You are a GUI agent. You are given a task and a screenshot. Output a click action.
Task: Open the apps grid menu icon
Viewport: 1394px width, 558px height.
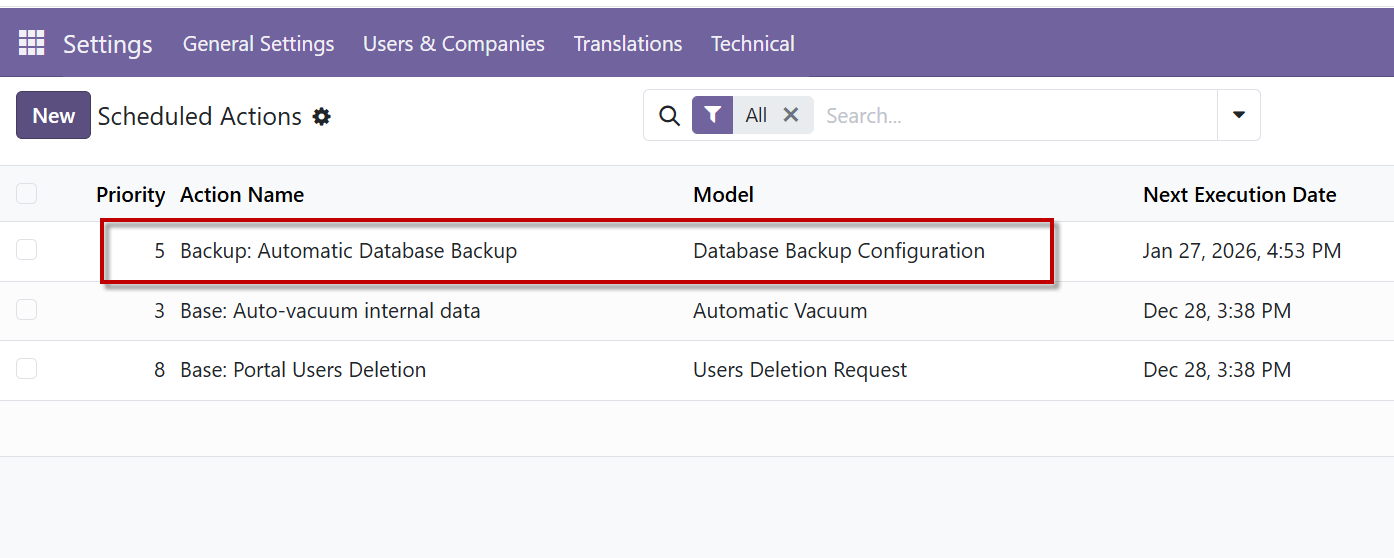pyautogui.click(x=31, y=43)
